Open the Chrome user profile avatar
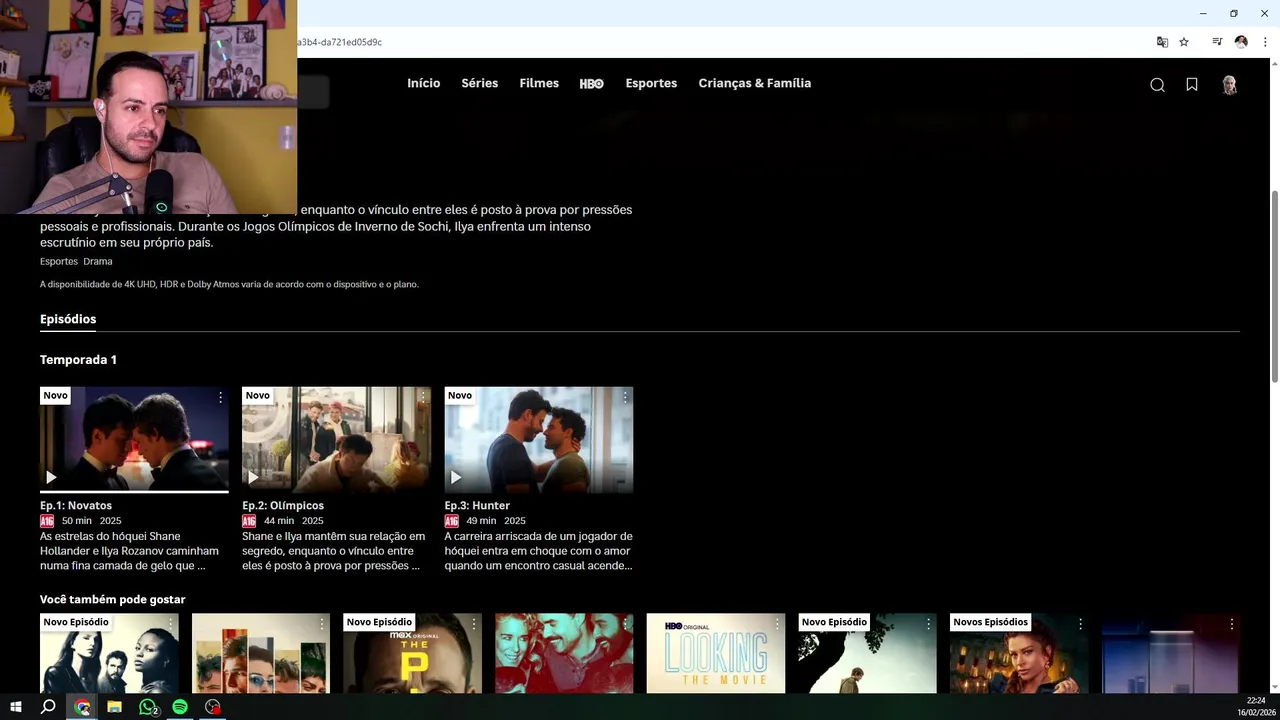The image size is (1280, 720). (x=1241, y=42)
